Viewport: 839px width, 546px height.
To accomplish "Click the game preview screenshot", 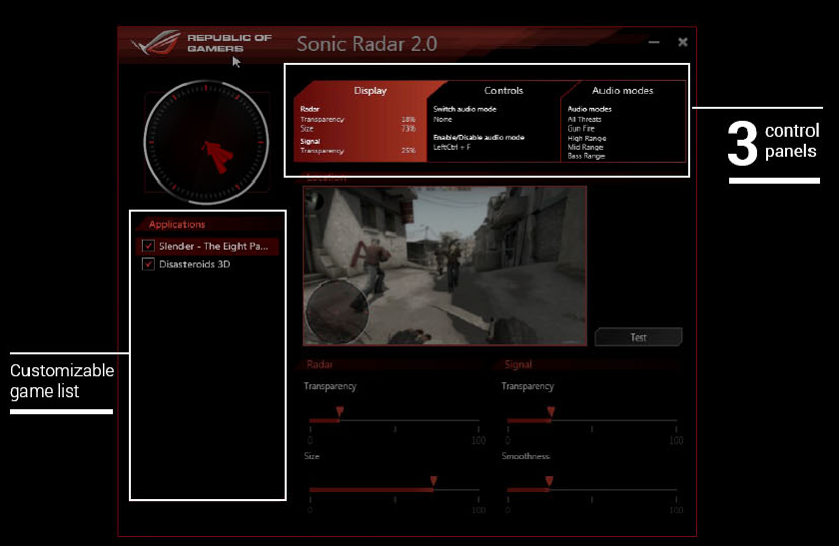I will pos(445,266).
